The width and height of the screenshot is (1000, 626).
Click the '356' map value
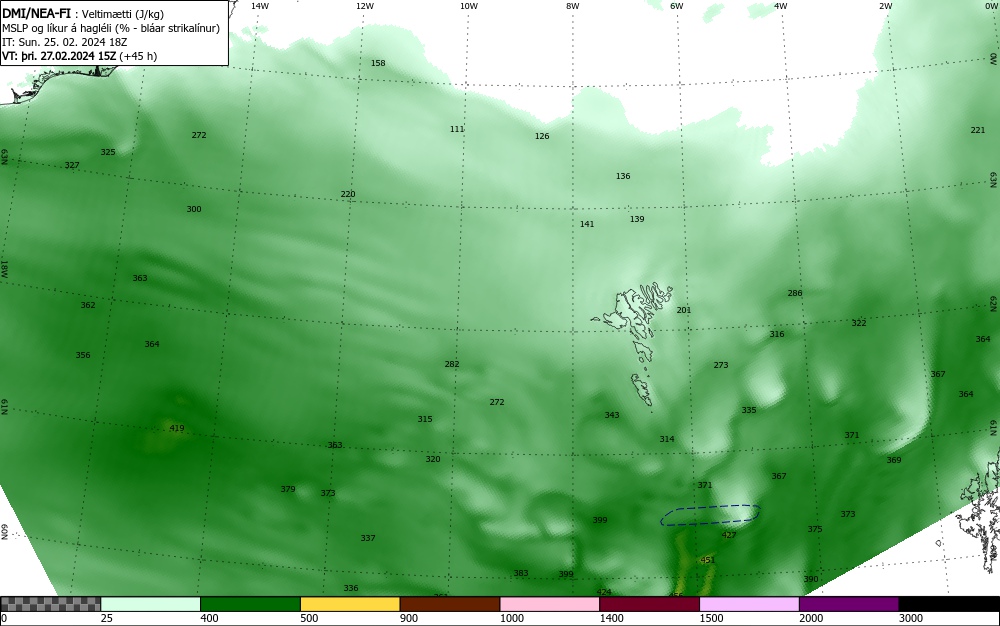[83, 355]
